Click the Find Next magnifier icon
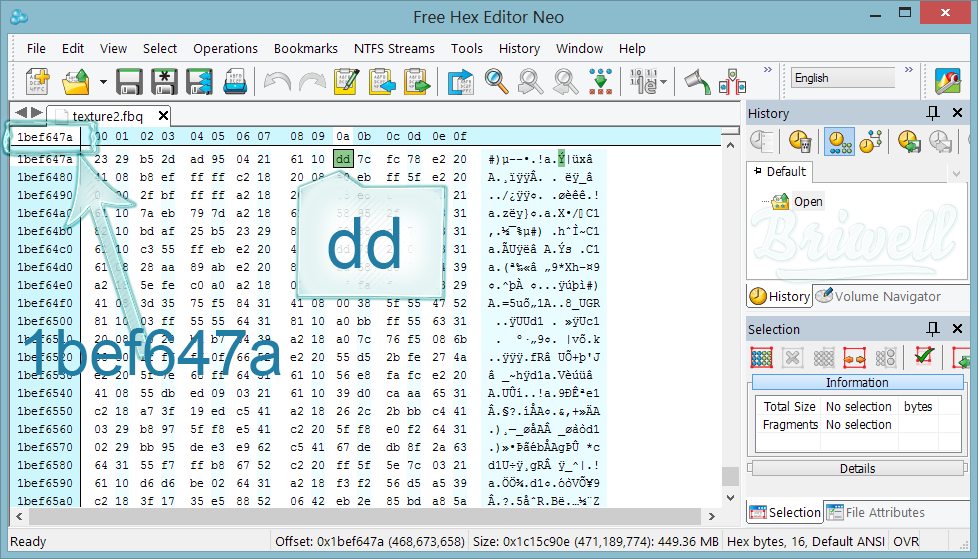This screenshot has height=559, width=978. coord(530,82)
